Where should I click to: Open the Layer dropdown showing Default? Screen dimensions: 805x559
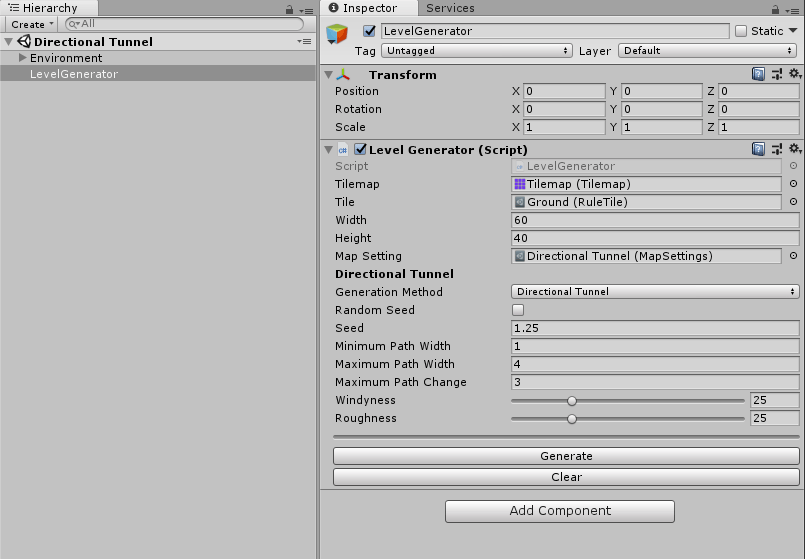[x=707, y=50]
